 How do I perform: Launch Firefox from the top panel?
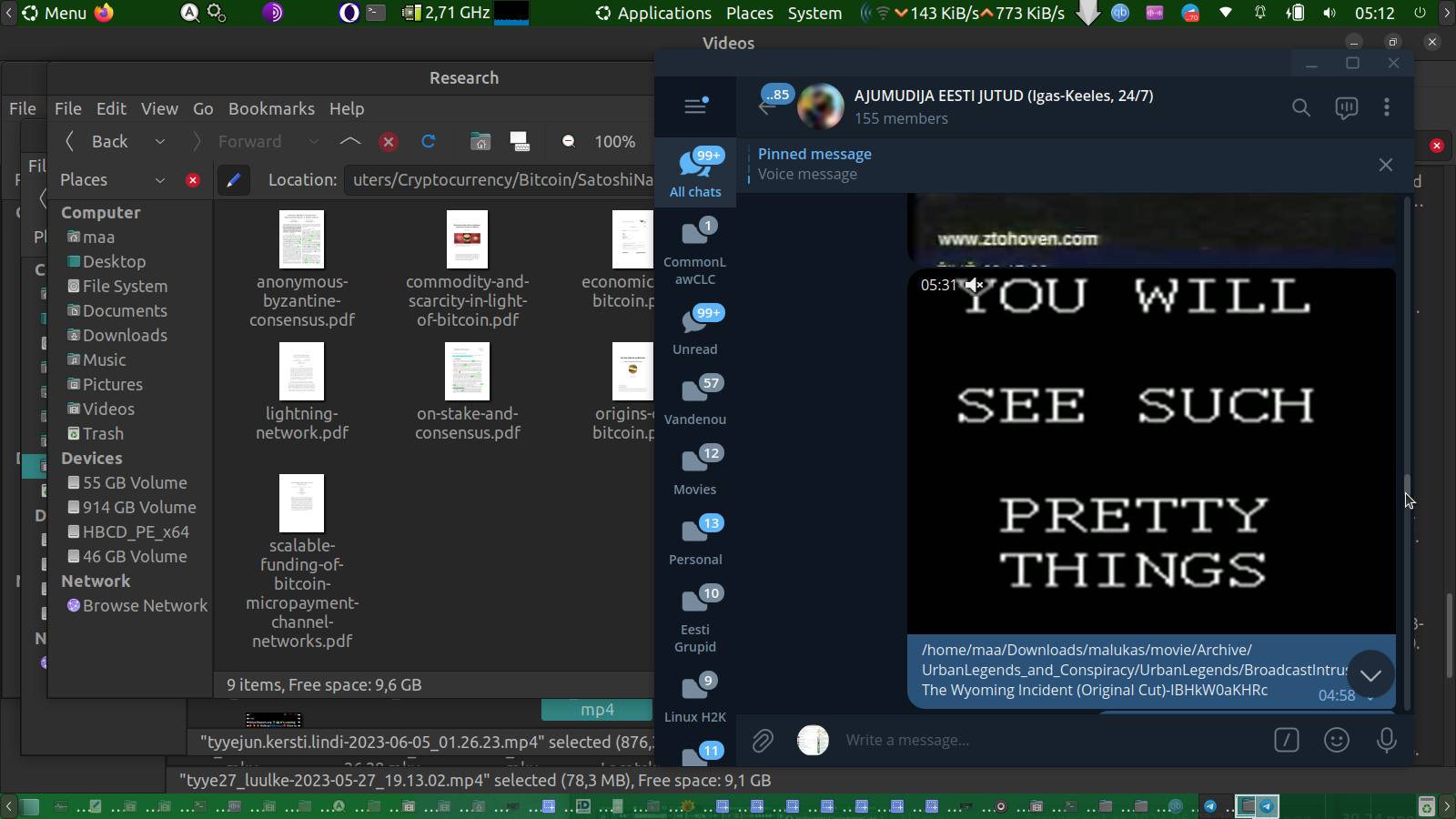pyautogui.click(x=105, y=13)
